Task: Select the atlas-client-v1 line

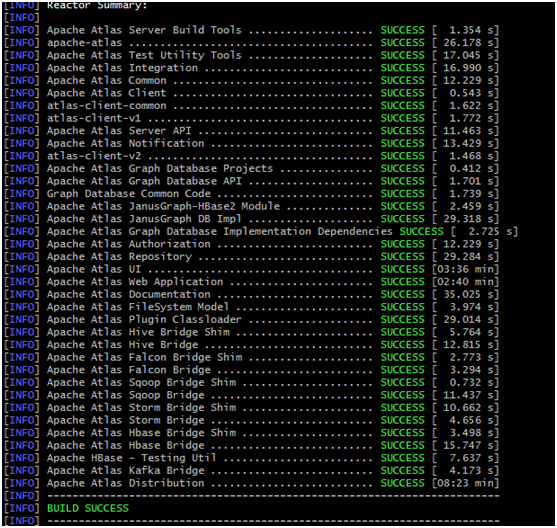Action: coord(252,118)
